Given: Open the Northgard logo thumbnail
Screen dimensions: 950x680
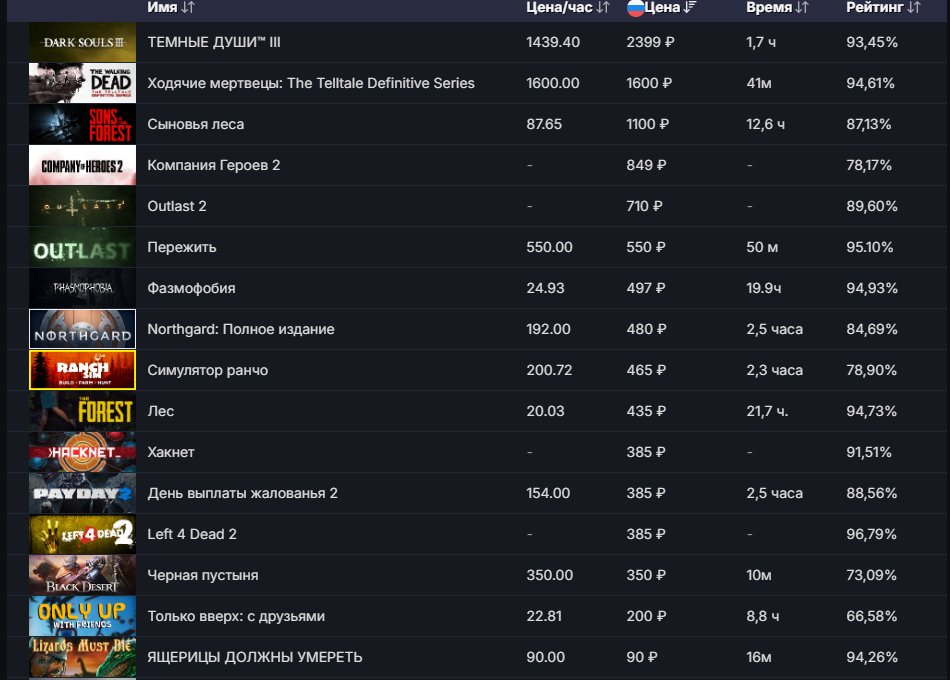Looking at the screenshot, I should point(82,329).
